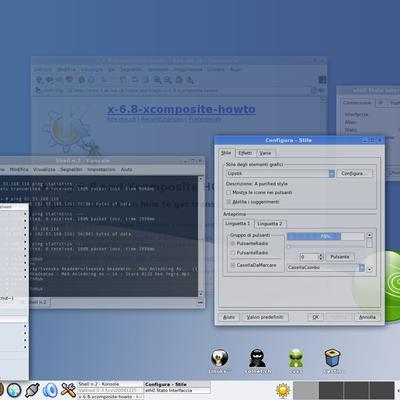Screen dimensions: 400x400
Task: Click the preview vertical scrollbar up arrow
Action: pyautogui.click(x=369, y=235)
